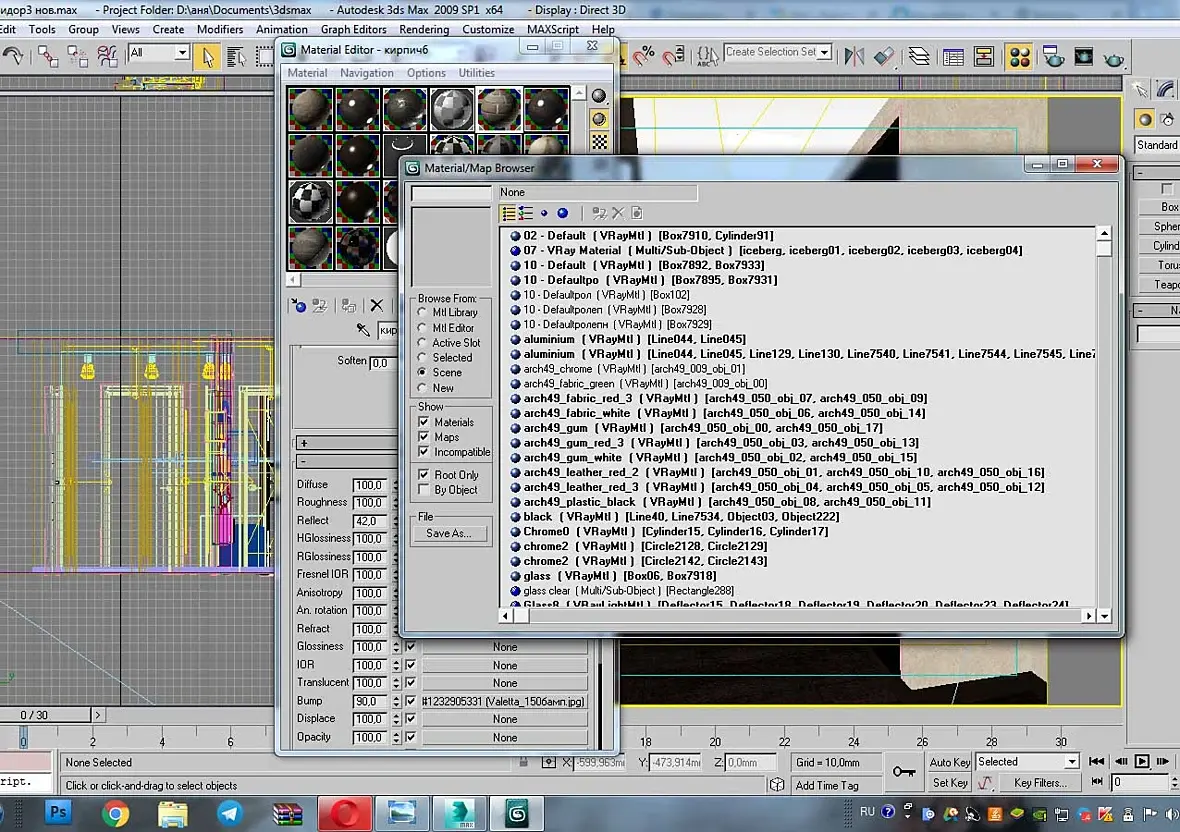
Task: Open the Layer Manager icon
Action: 919,56
